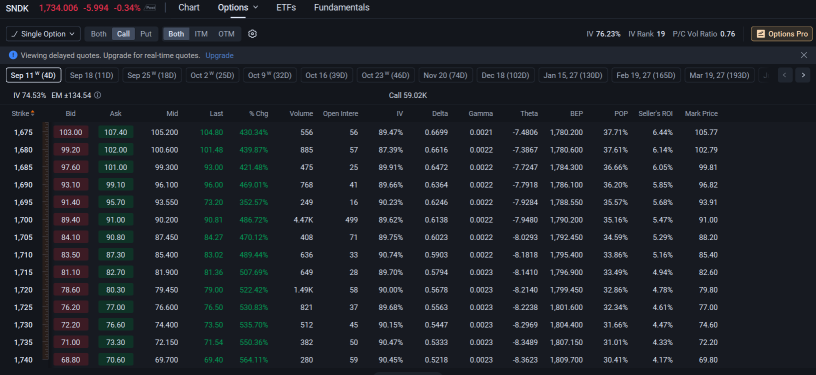The width and height of the screenshot is (816, 375).
Task: Sort by the Theta column header
Action: click(x=529, y=113)
